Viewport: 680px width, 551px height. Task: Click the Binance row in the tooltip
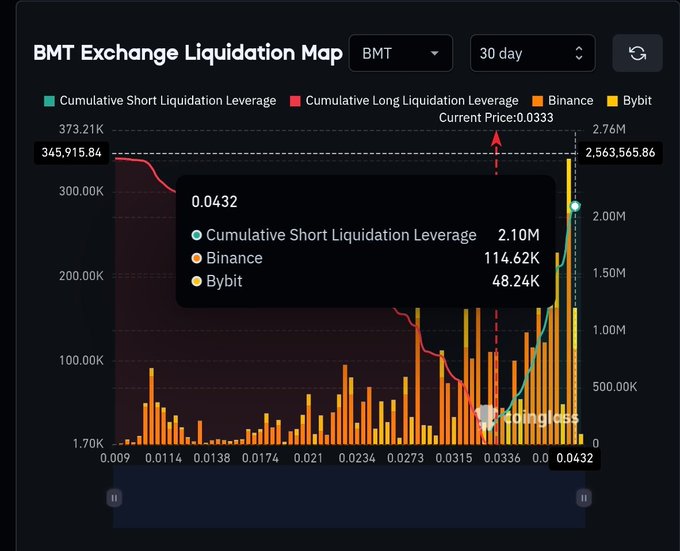point(366,258)
